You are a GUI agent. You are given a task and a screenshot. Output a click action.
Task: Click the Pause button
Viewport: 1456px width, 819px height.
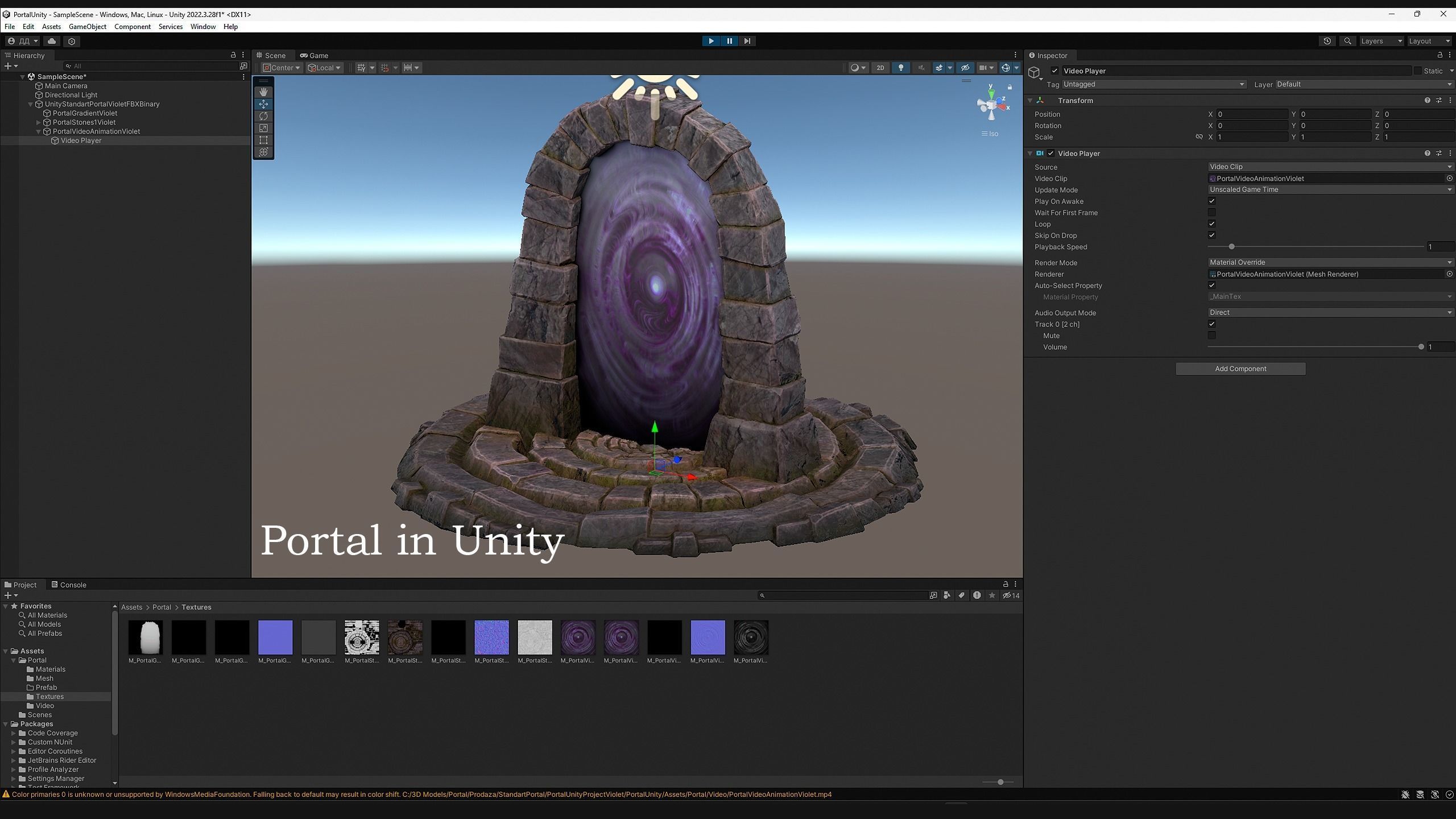pos(729,41)
